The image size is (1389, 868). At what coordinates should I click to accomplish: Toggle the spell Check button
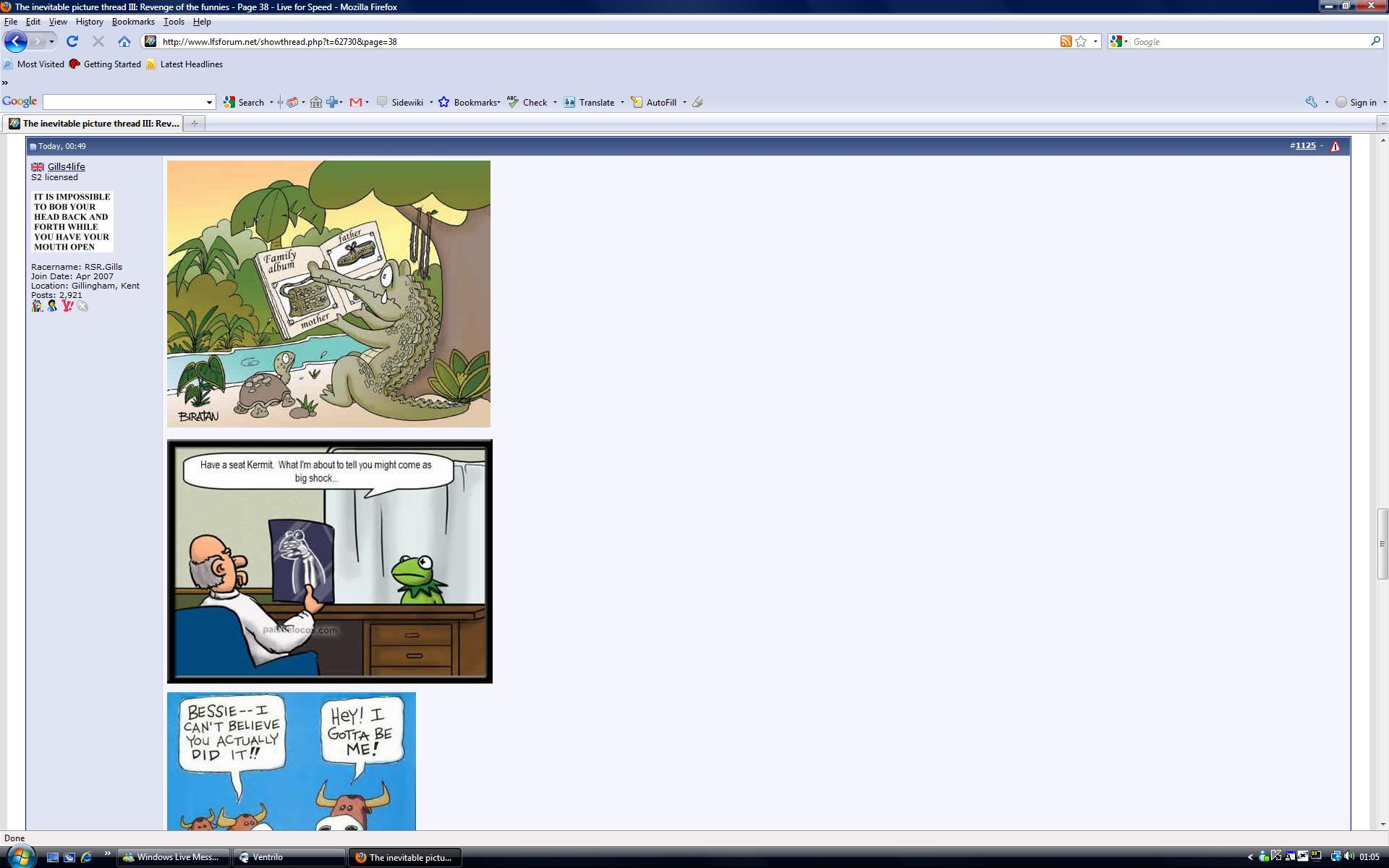(x=527, y=102)
